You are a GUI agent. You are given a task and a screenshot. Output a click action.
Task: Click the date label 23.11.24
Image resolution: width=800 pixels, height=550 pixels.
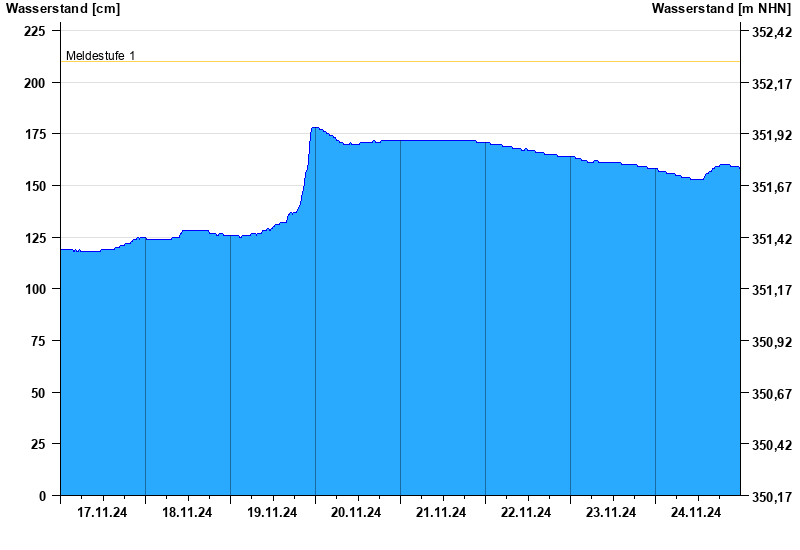(611, 512)
